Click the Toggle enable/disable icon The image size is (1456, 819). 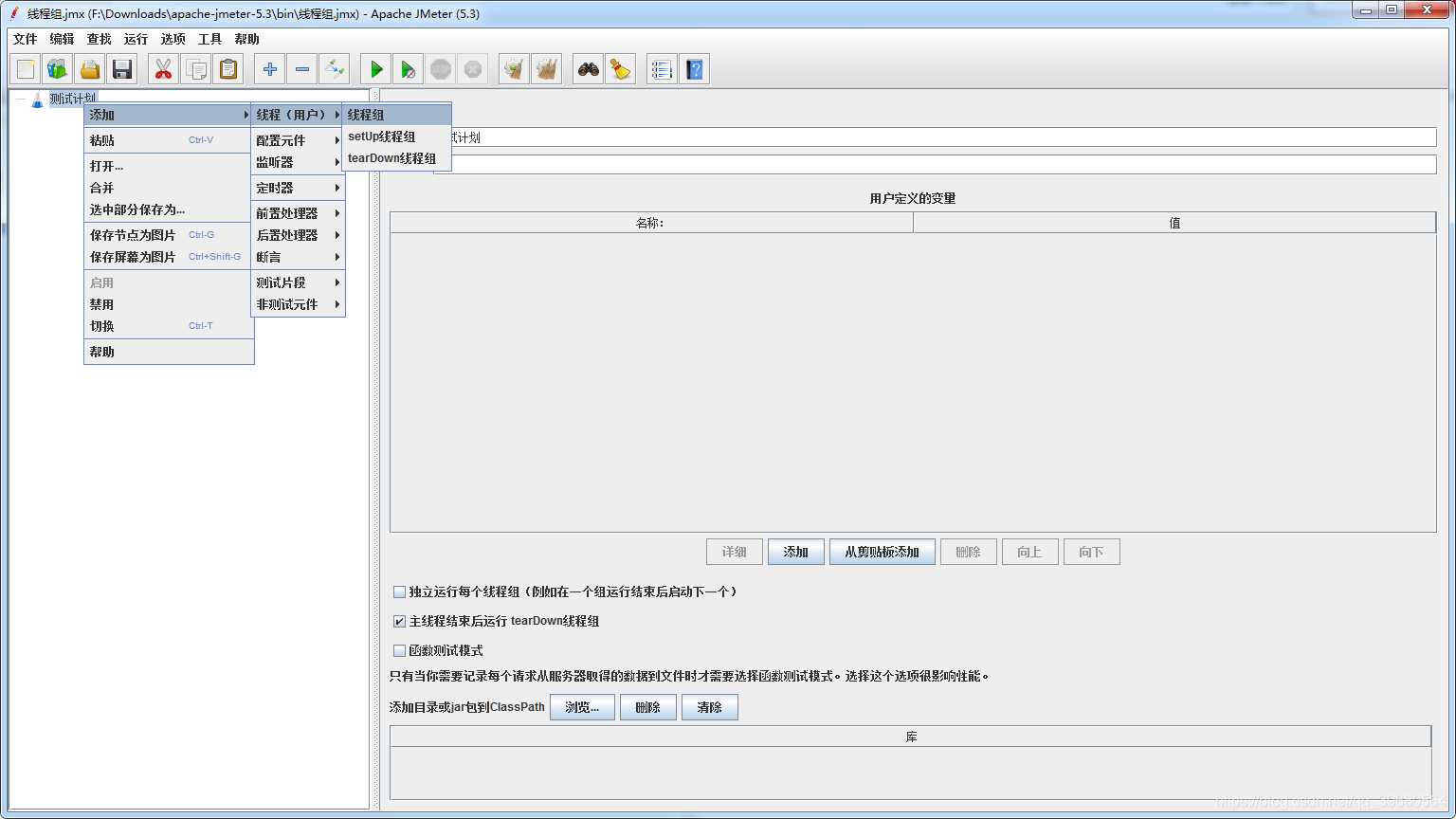(x=335, y=69)
